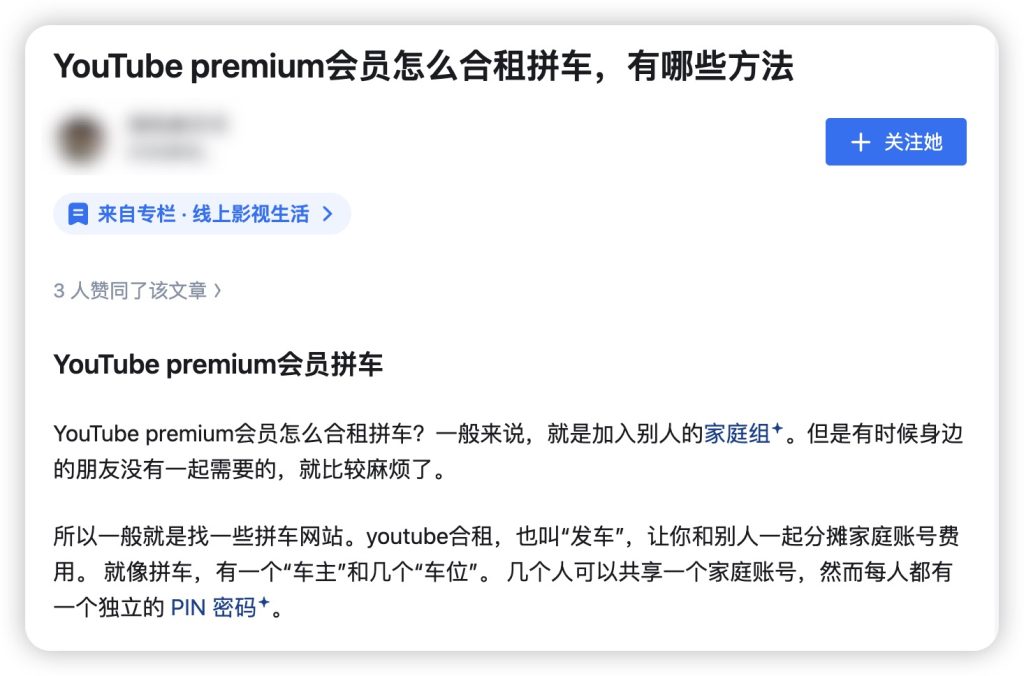Screen dimensions: 1024x676
Task: Open the 家庭组 keyword link
Action: [737, 434]
